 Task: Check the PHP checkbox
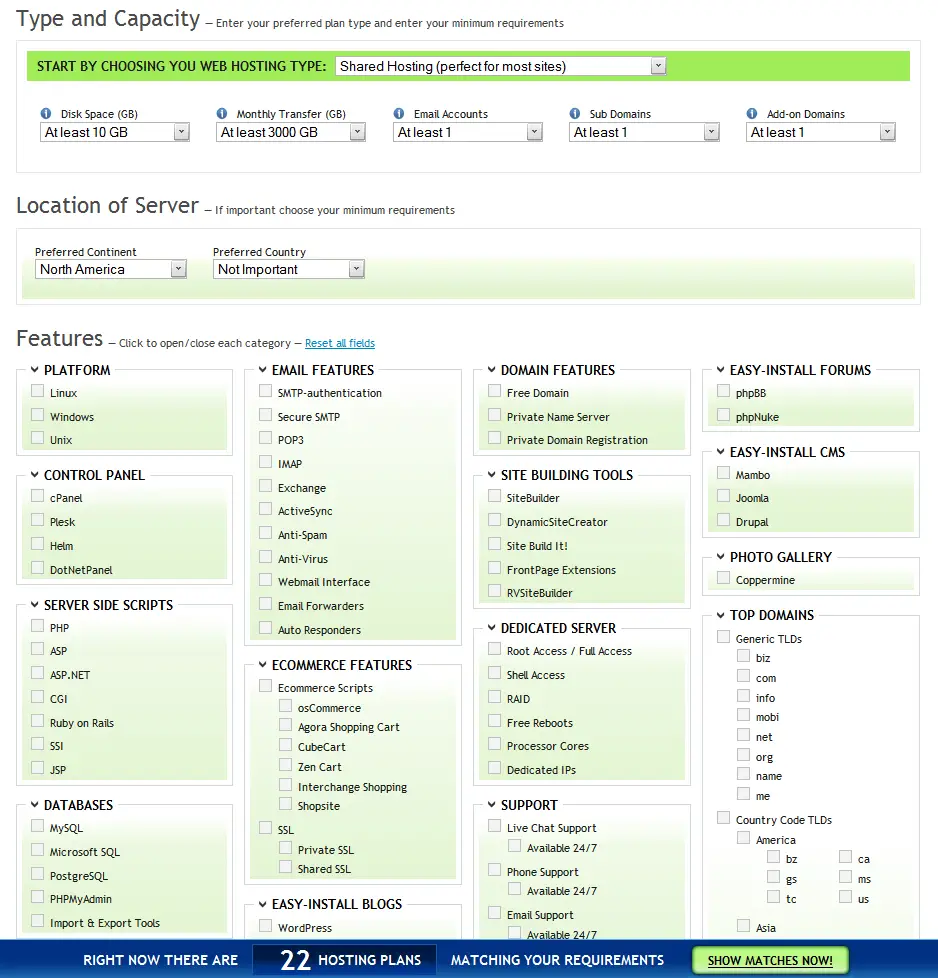37,626
